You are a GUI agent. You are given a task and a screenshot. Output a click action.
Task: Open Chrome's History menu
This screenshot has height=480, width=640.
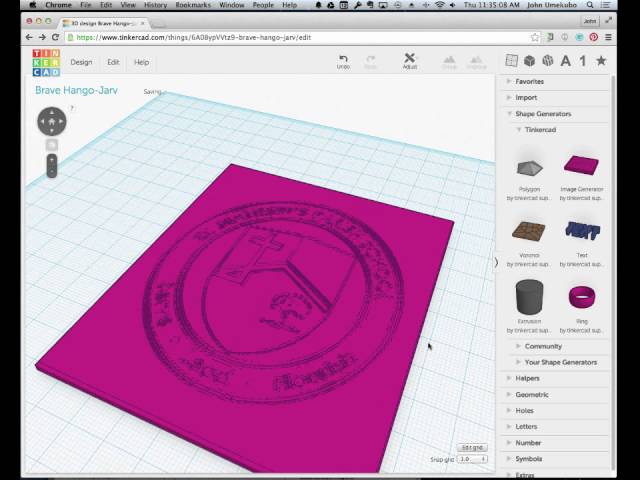coord(156,5)
